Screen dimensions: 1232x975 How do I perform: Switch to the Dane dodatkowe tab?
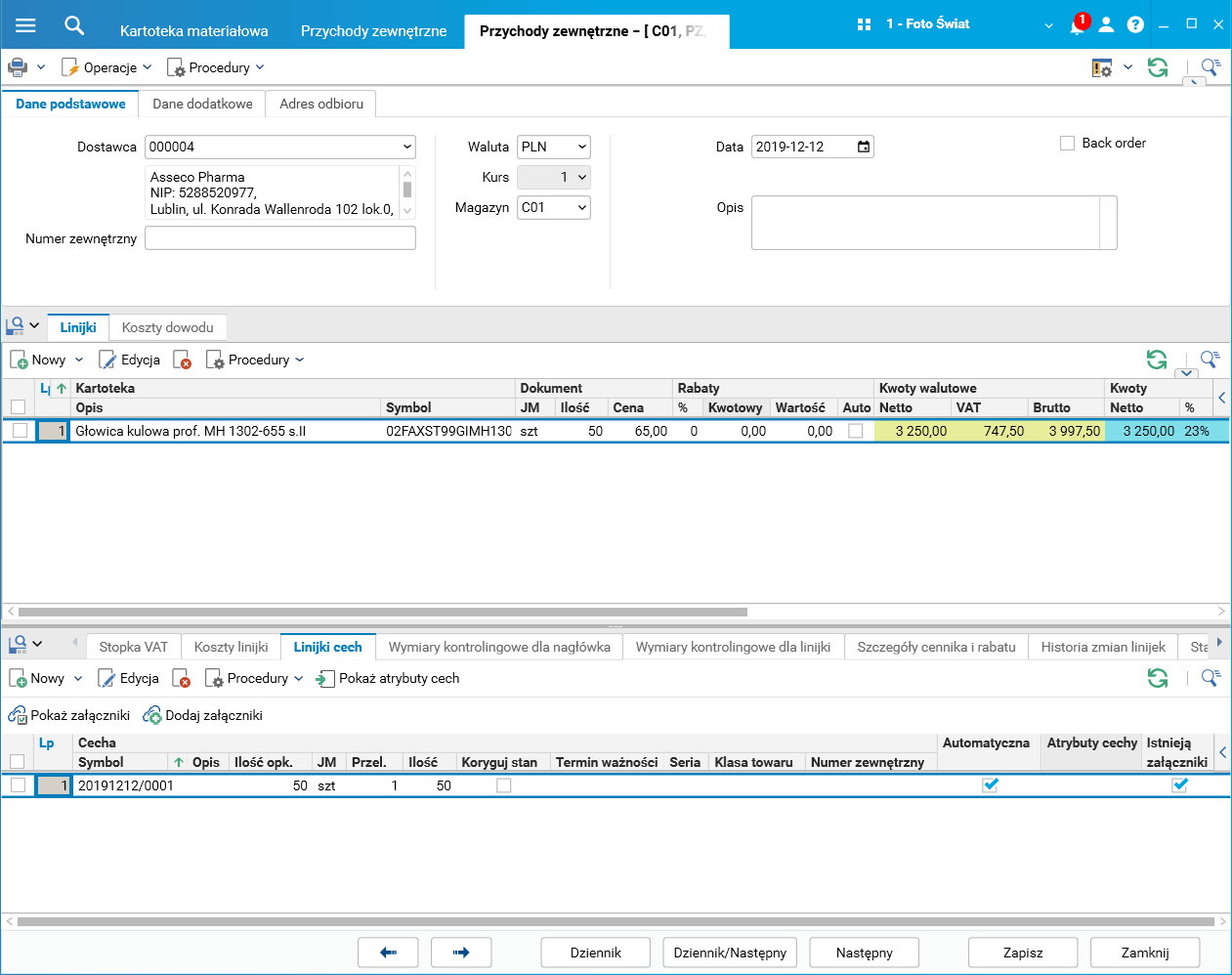click(202, 104)
